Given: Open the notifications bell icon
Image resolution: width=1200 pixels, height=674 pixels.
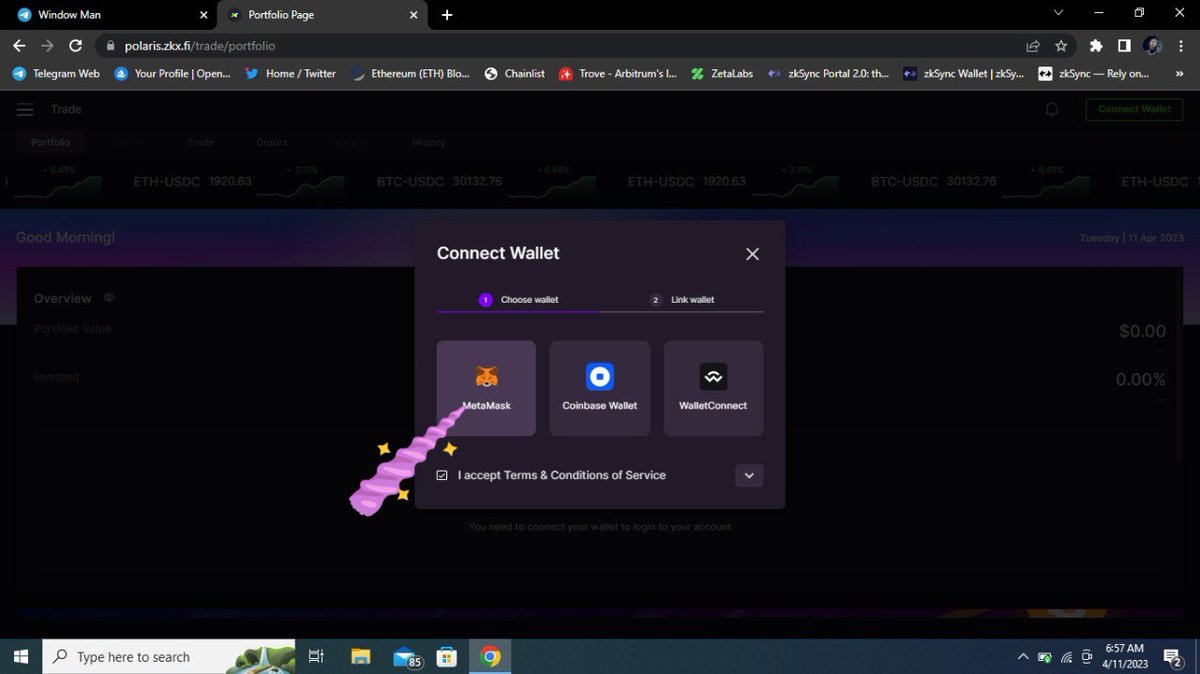Looking at the screenshot, I should pos(1052,109).
